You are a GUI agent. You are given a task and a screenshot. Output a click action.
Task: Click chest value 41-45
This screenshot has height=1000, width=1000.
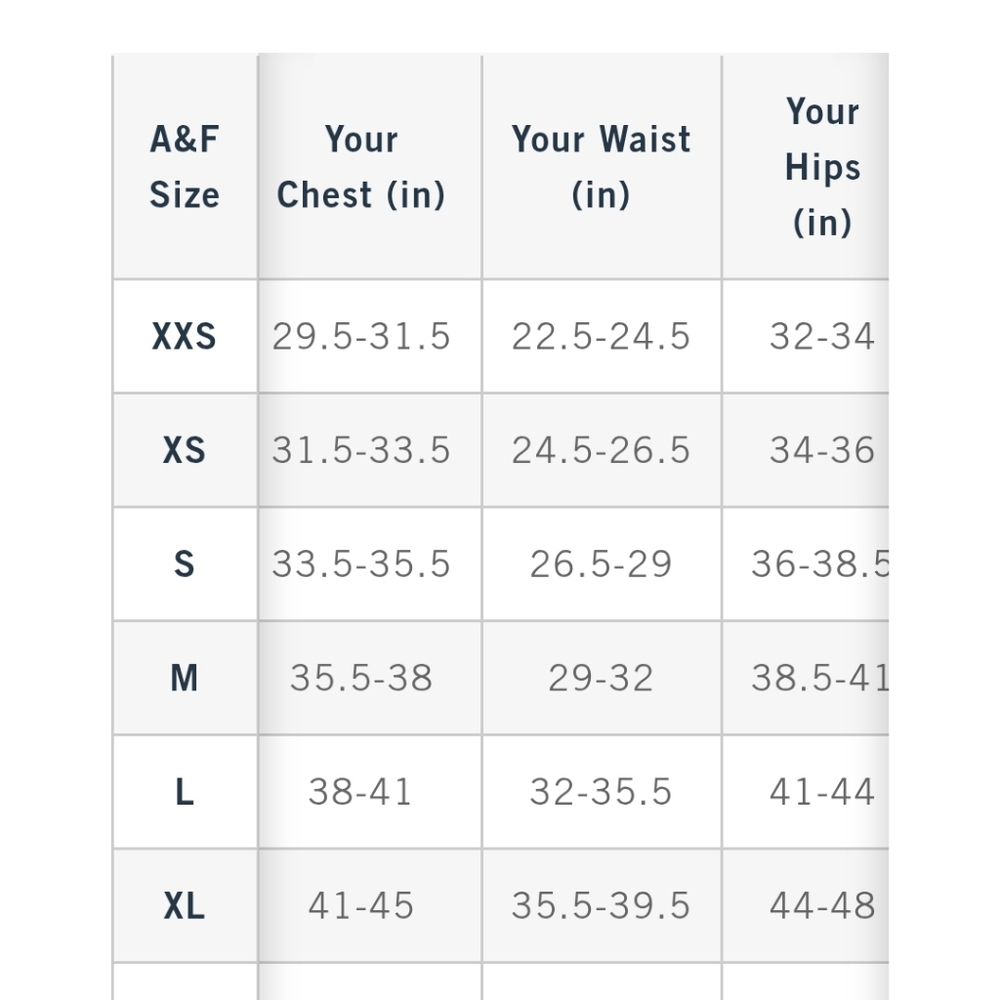(x=362, y=906)
